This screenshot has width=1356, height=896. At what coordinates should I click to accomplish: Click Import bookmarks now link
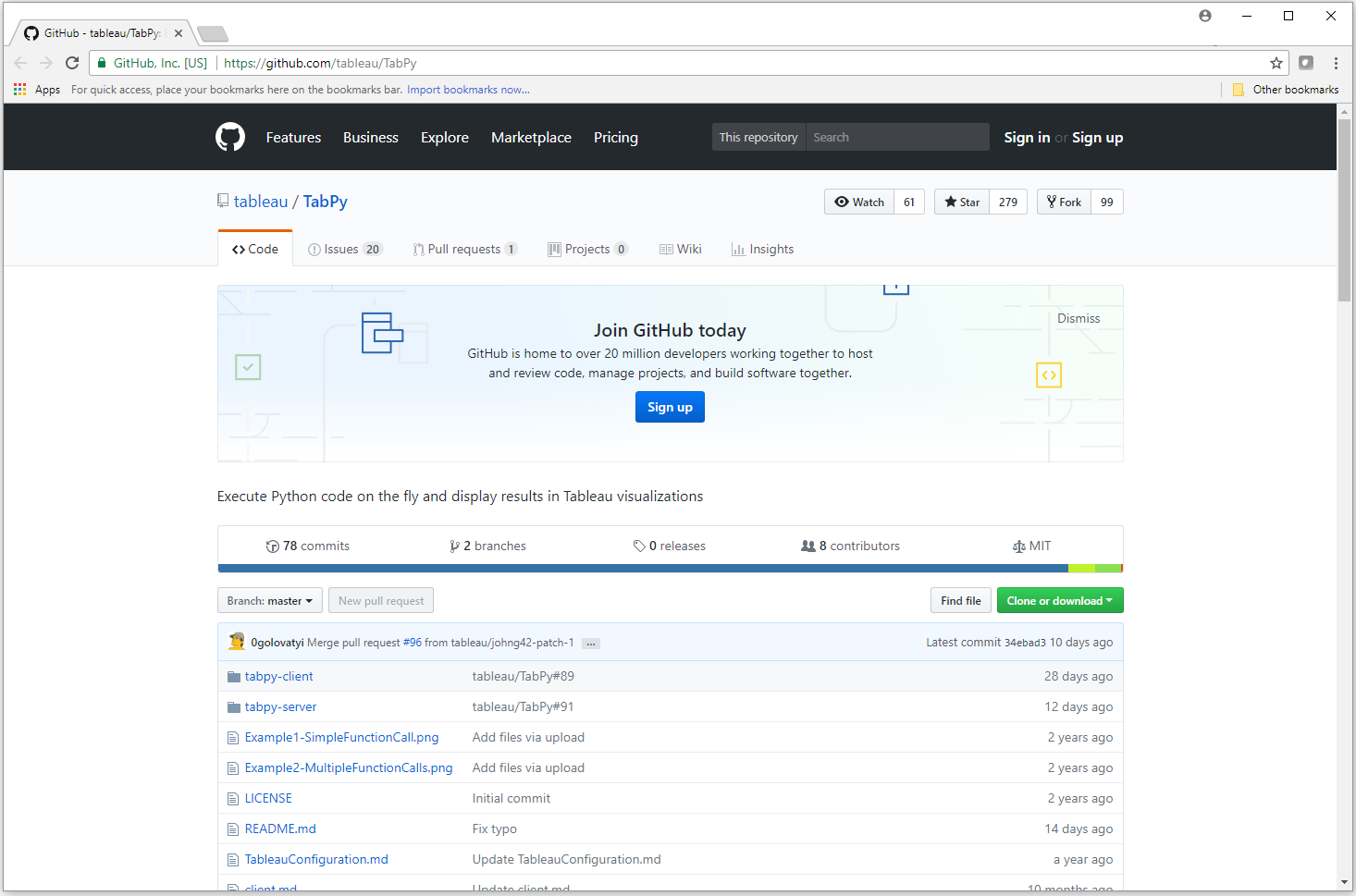click(468, 90)
